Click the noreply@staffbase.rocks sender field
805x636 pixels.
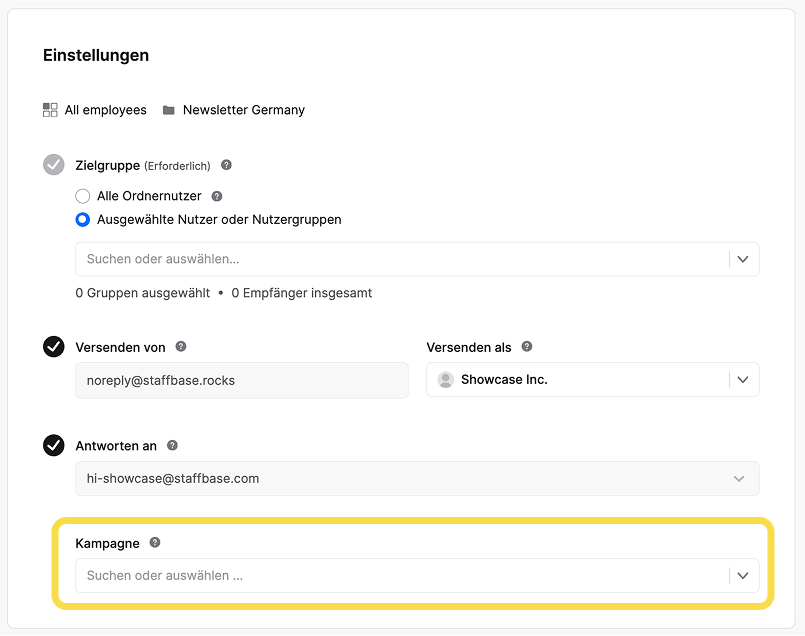(x=242, y=380)
